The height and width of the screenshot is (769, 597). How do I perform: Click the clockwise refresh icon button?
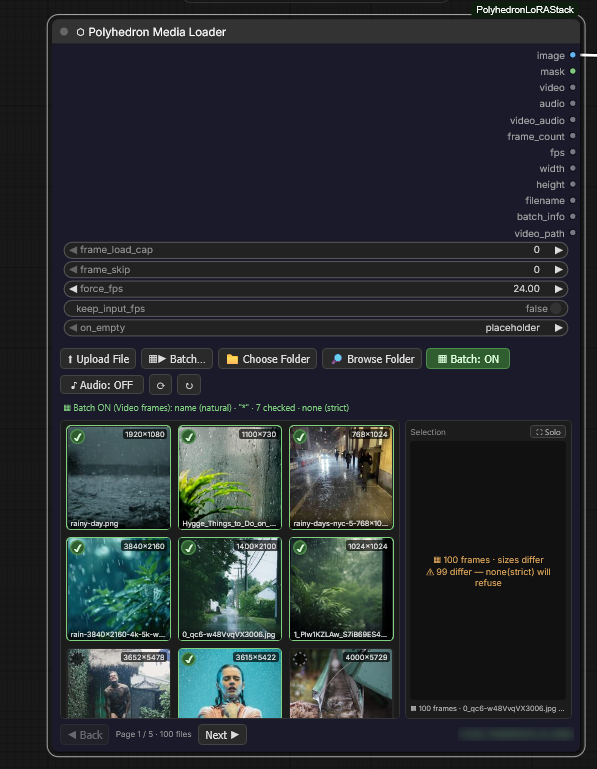160,385
